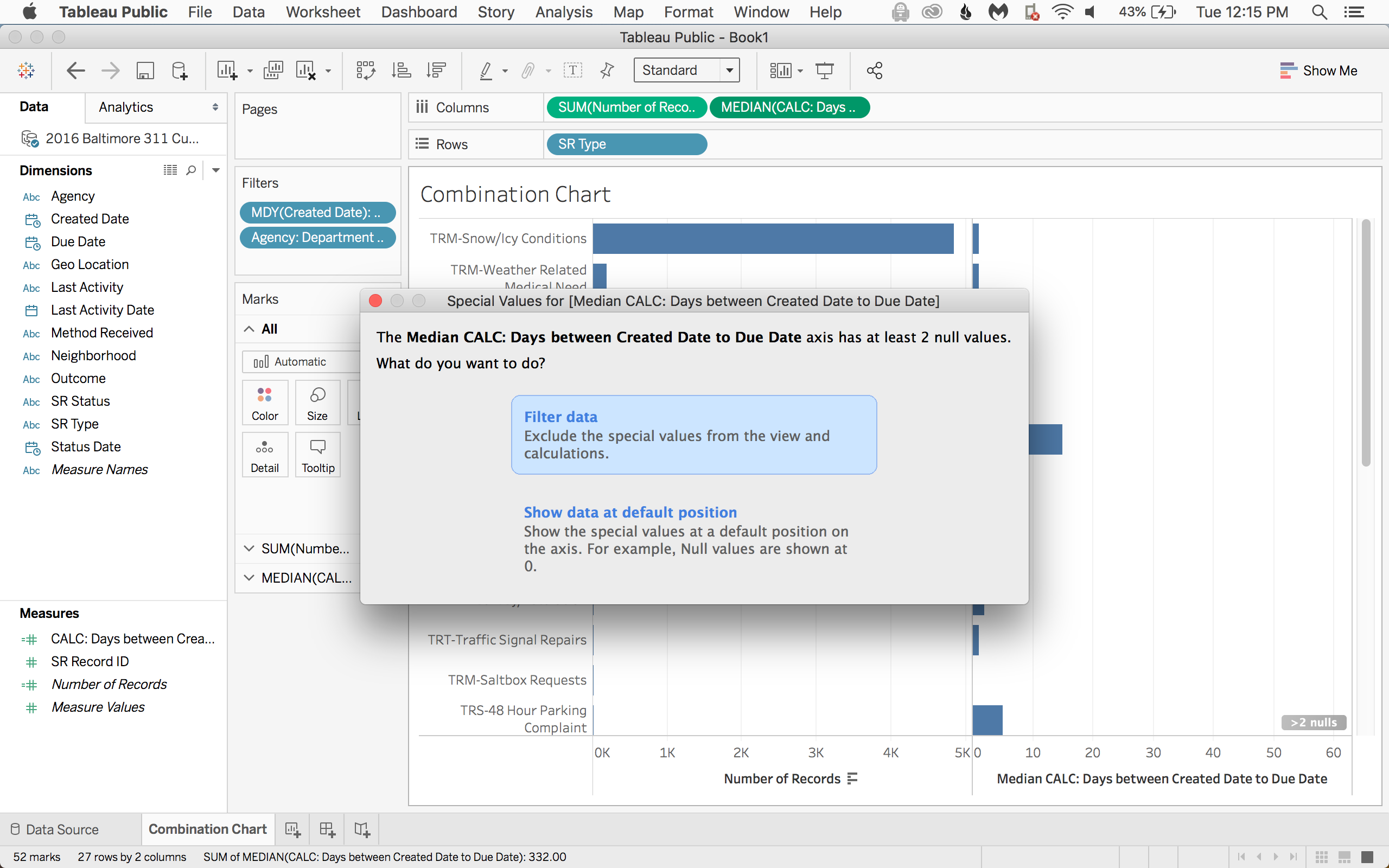1389x868 pixels.
Task: Click the find field search icon in Dimensions
Action: click(x=191, y=170)
